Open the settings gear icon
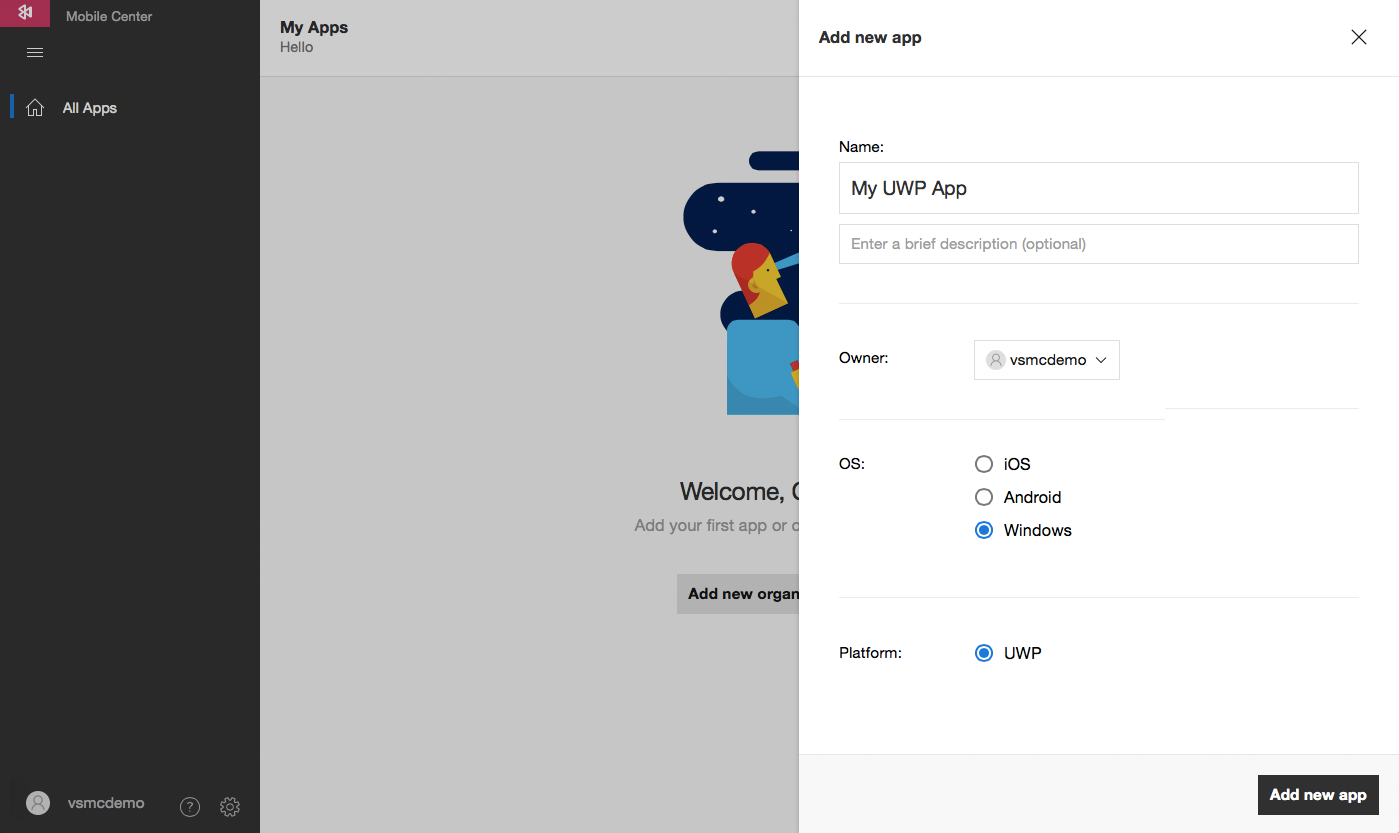 230,806
